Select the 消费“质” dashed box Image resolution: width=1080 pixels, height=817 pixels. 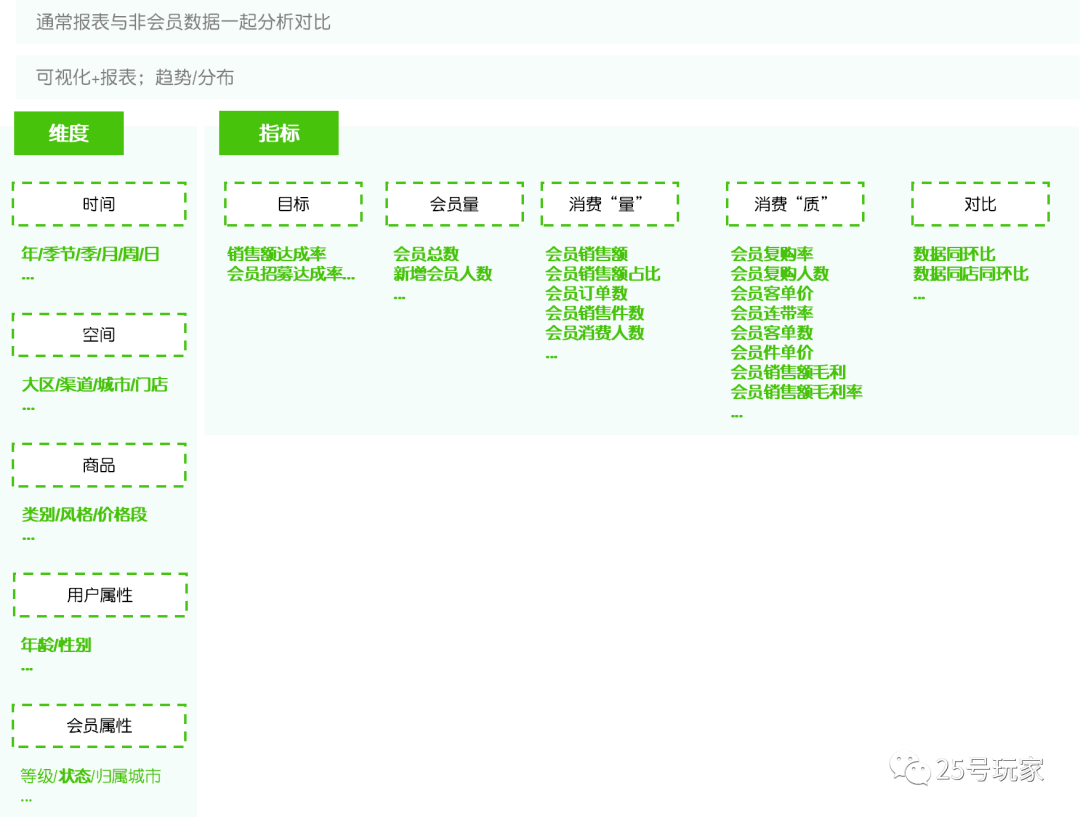click(795, 204)
